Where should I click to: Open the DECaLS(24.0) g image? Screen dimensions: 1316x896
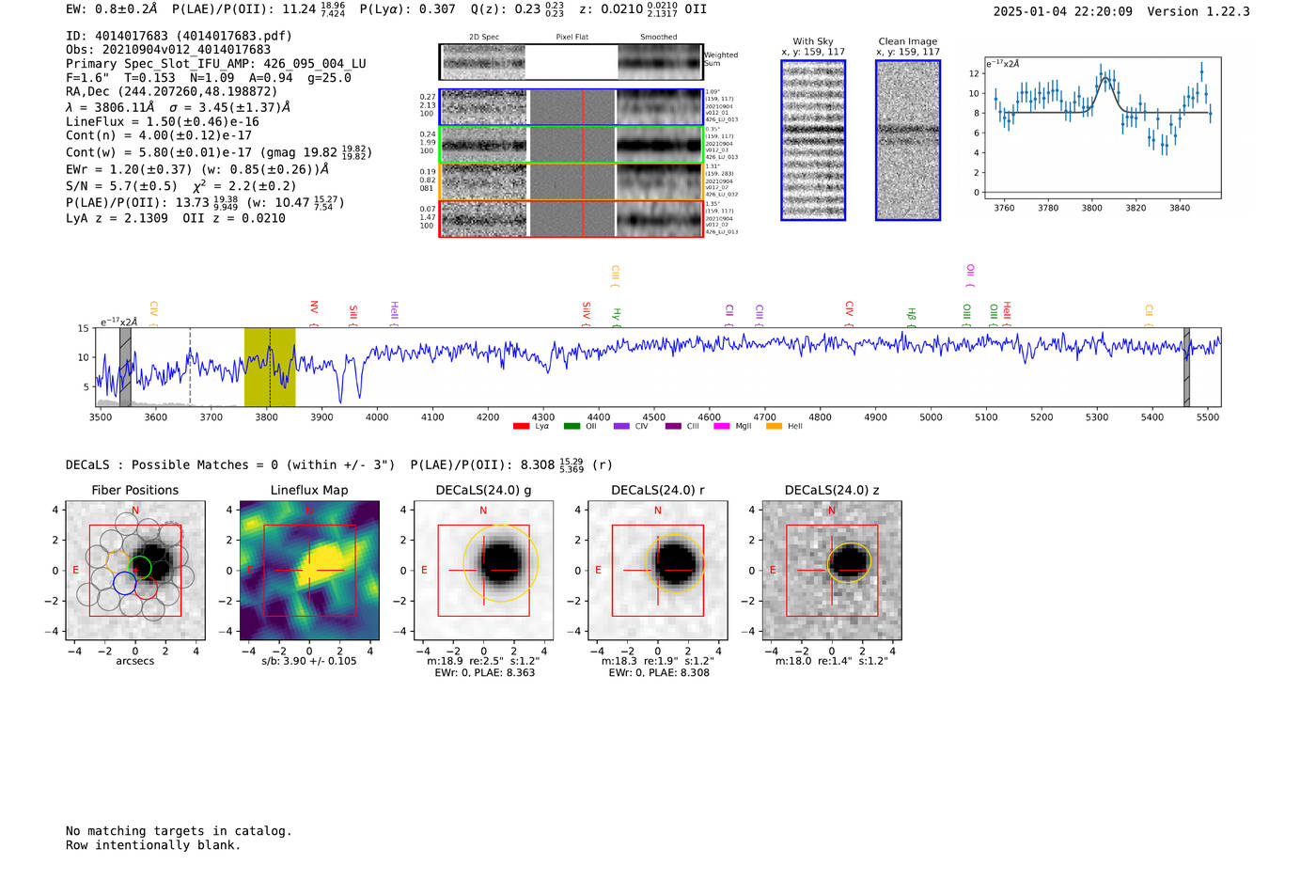click(x=483, y=570)
